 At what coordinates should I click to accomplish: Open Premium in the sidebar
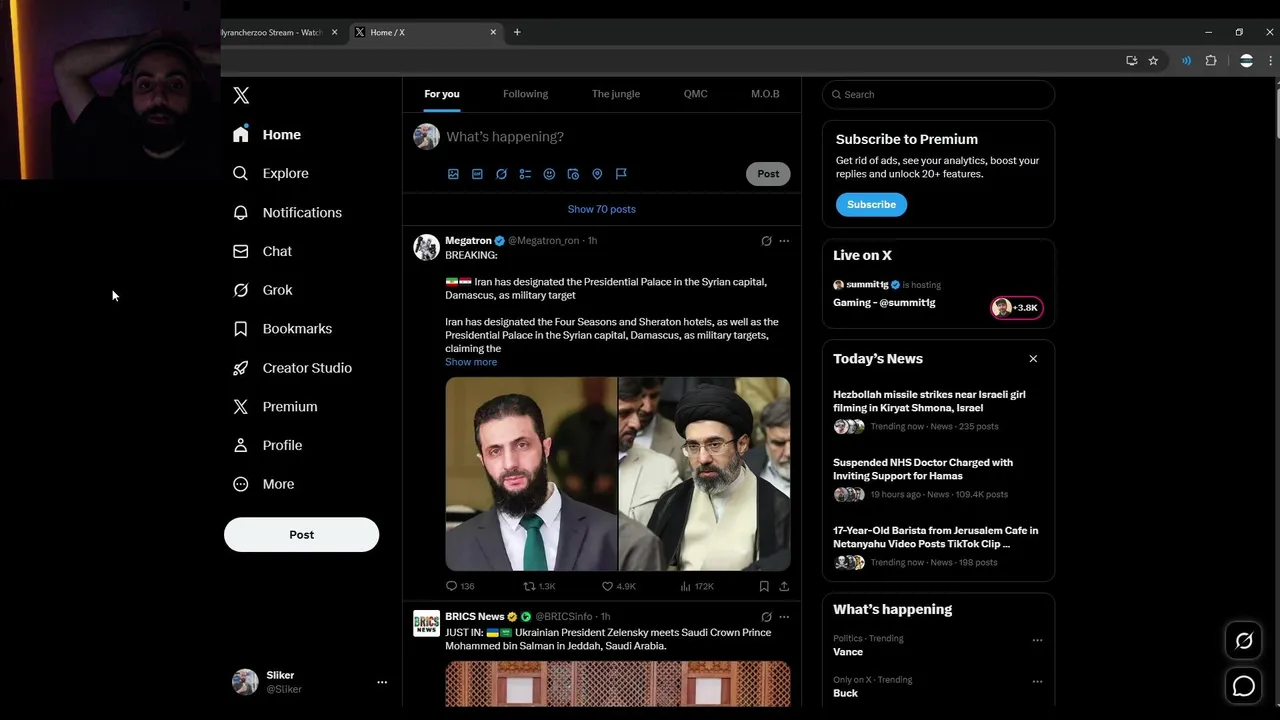pos(275,406)
